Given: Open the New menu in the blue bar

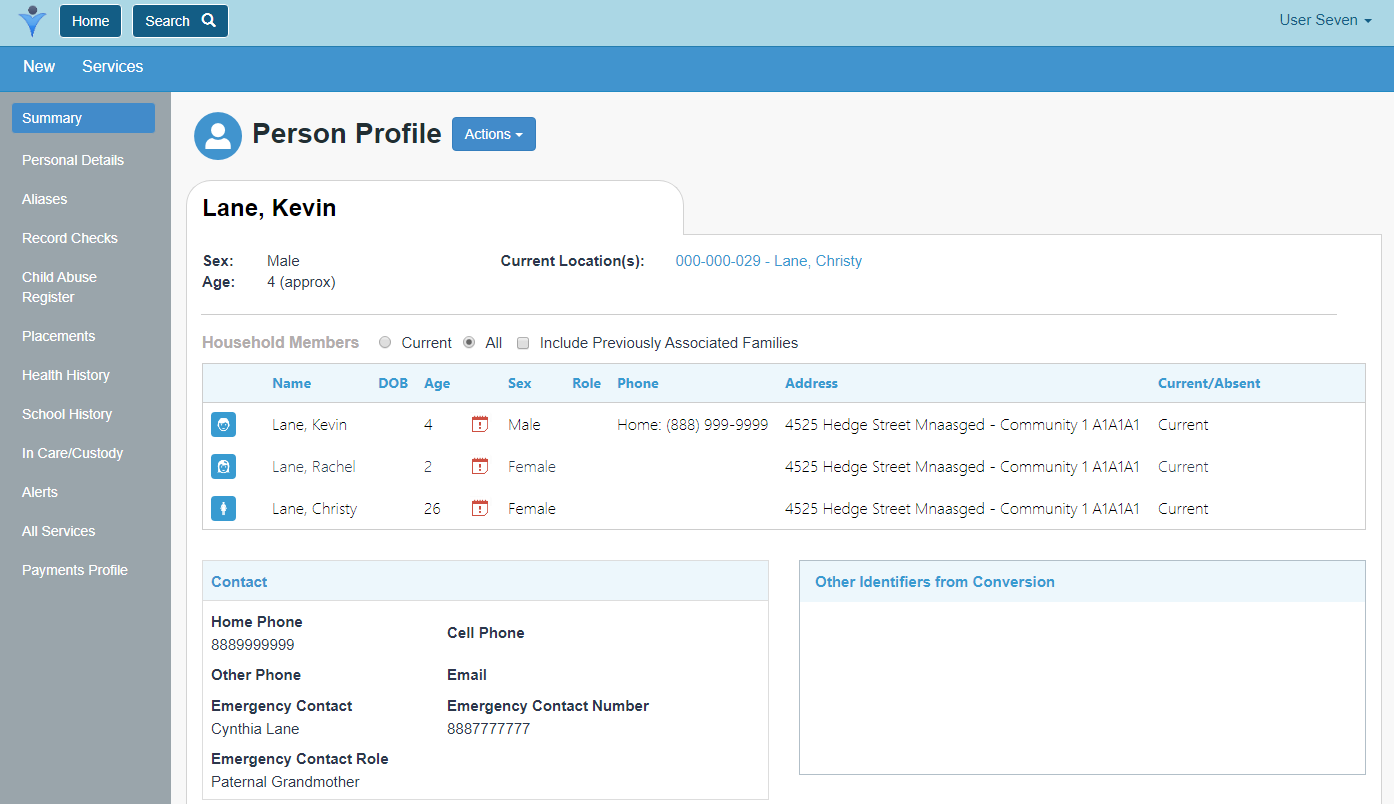Looking at the screenshot, I should point(39,67).
